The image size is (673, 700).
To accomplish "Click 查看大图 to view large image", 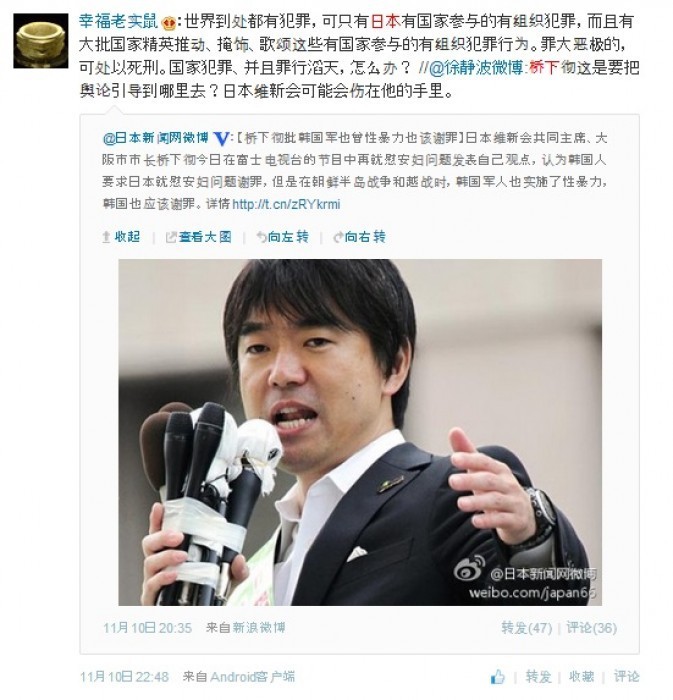I will pos(199,237).
